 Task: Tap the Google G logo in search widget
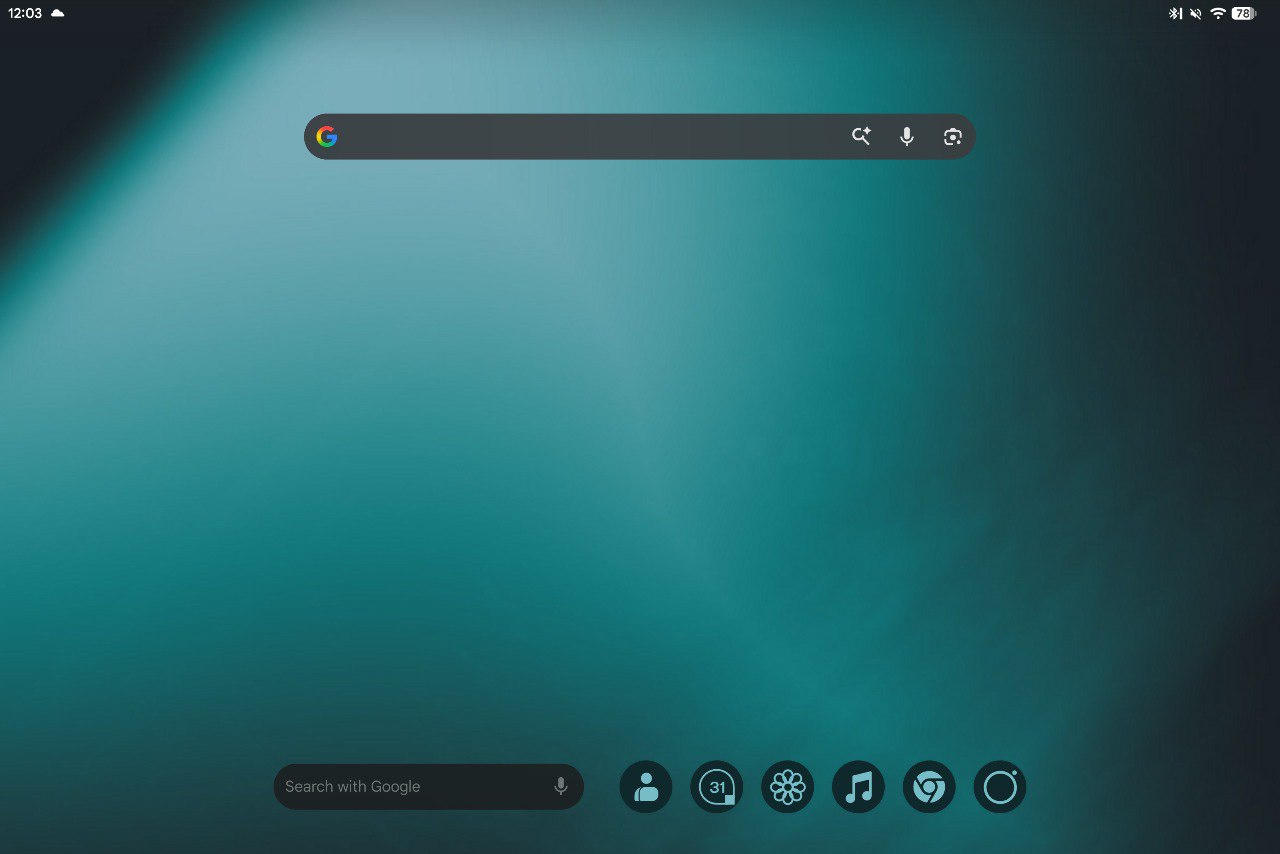pos(327,136)
